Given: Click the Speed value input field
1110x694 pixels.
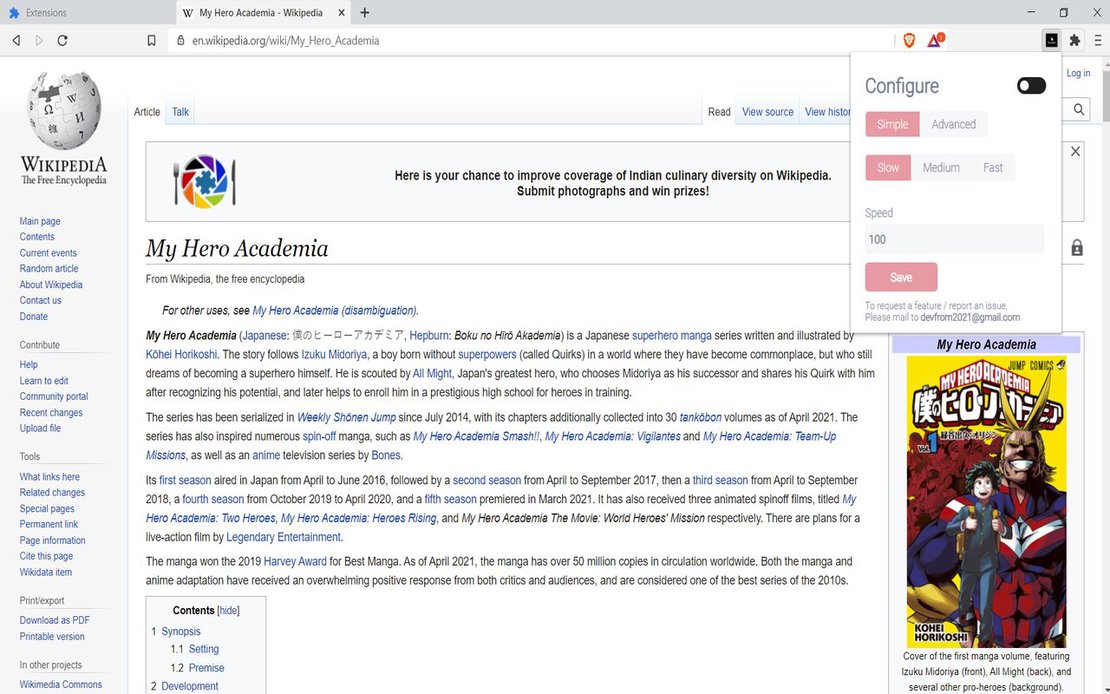Looking at the screenshot, I should (953, 239).
